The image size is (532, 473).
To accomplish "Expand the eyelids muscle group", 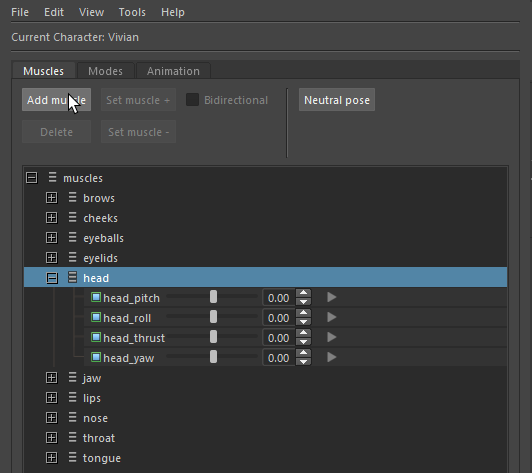I will coord(52,258).
